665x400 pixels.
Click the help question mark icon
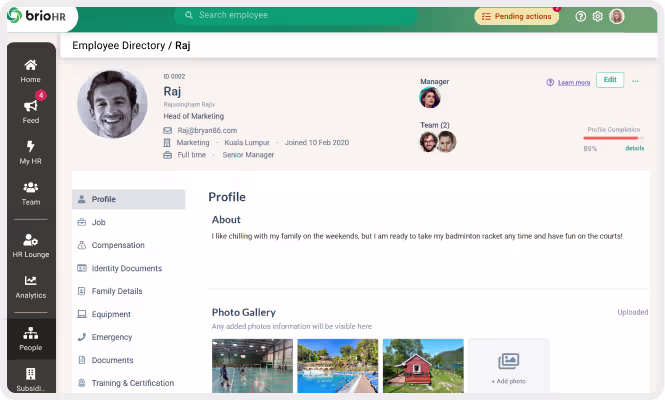click(580, 16)
